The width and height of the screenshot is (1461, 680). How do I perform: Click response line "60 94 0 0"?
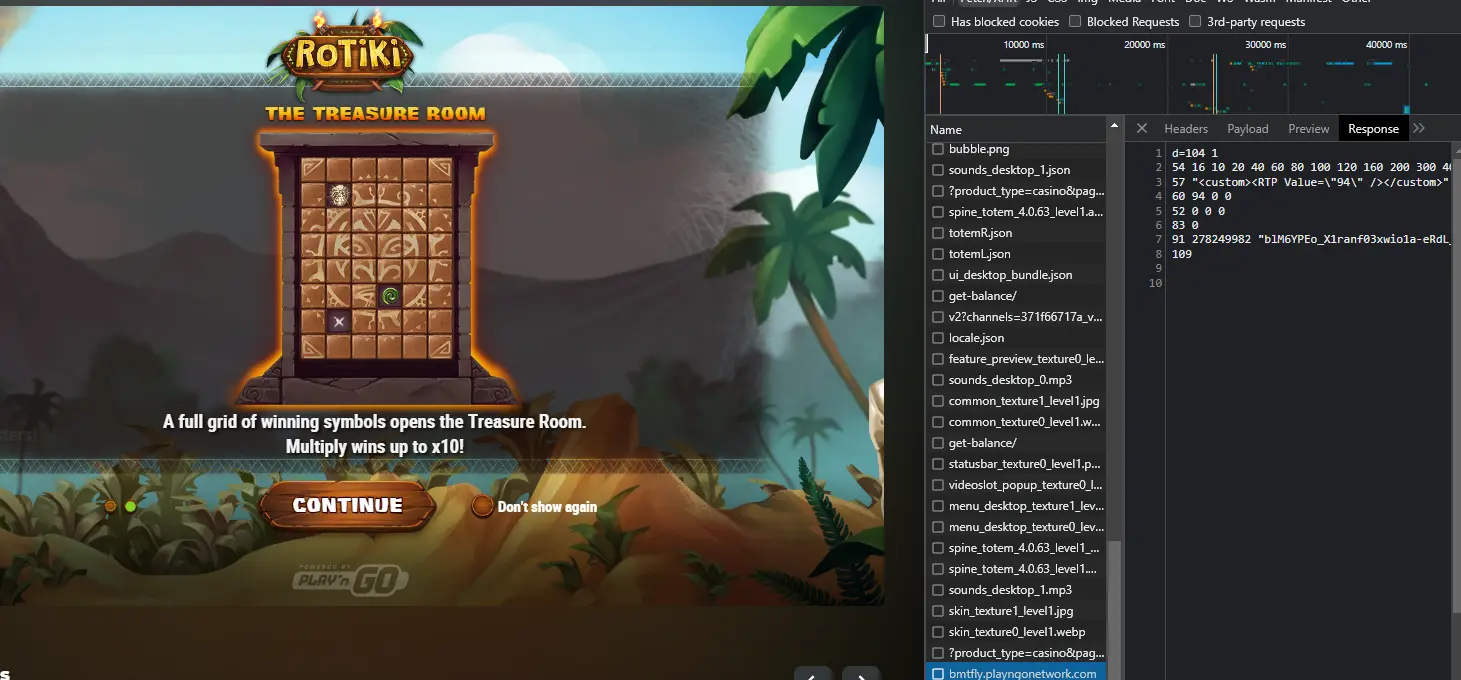coord(1201,197)
